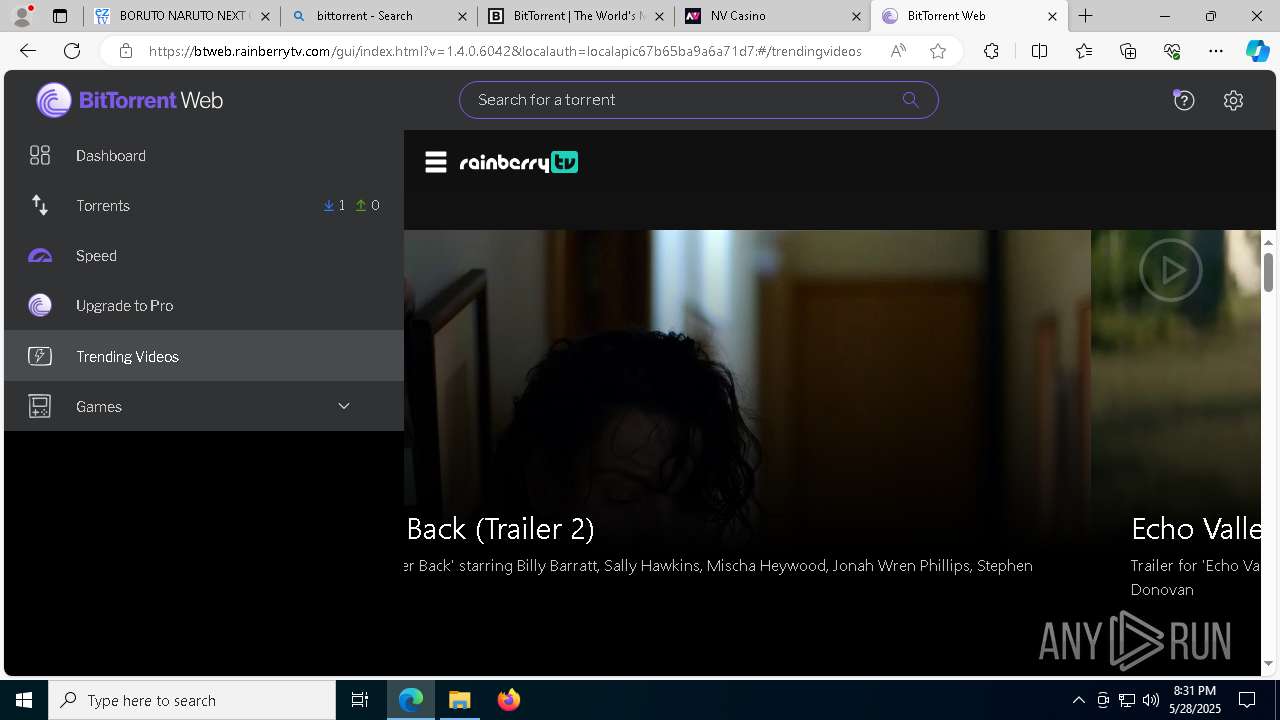The image size is (1280, 720).
Task: Go to the Speed page
Action: (204, 255)
